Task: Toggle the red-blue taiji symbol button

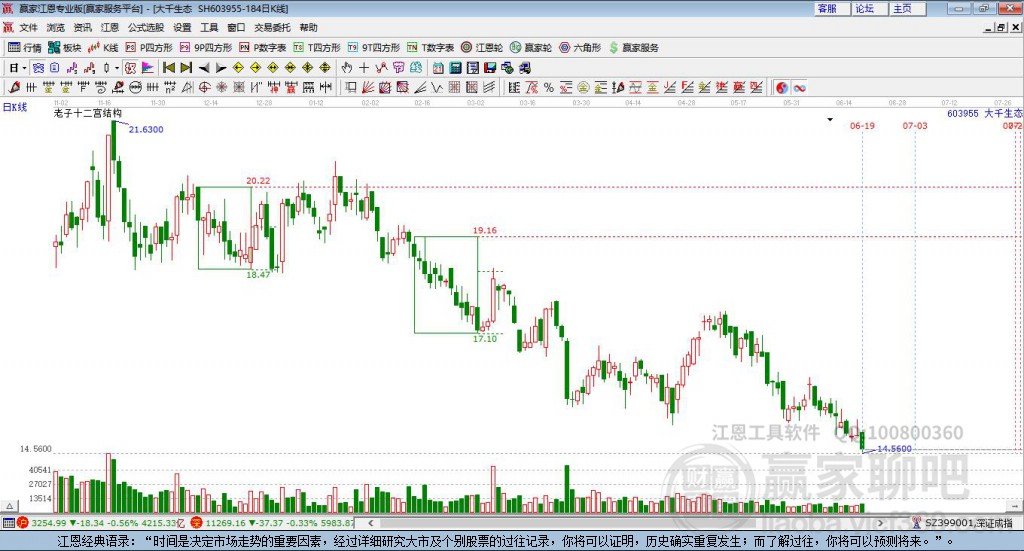Action: pos(782,87)
